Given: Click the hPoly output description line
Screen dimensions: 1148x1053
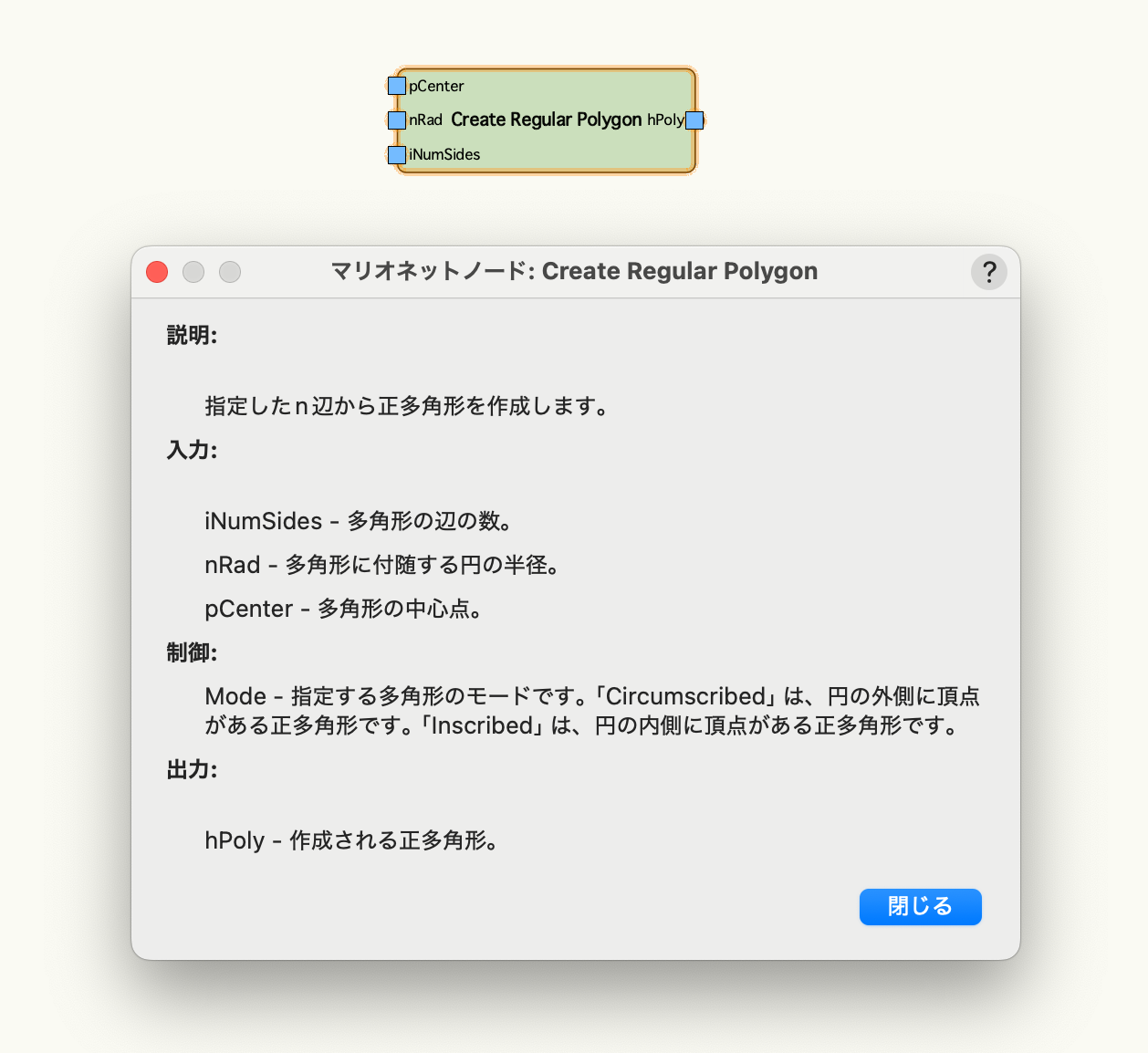Looking at the screenshot, I should [x=353, y=840].
